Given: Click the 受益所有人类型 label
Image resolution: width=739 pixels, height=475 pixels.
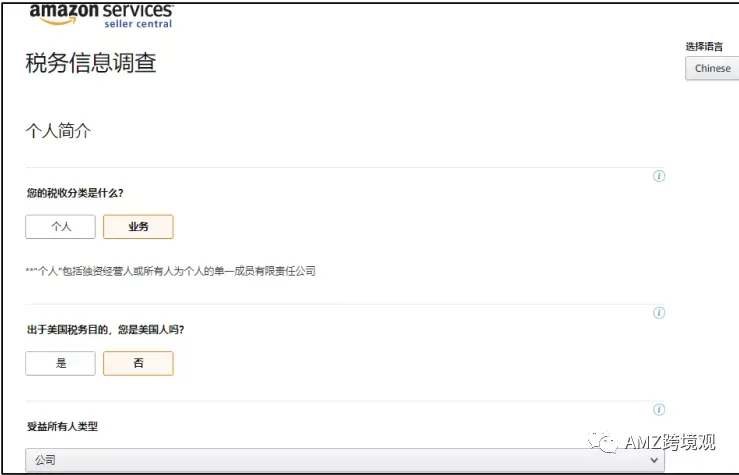Looking at the screenshot, I should pos(62,426).
